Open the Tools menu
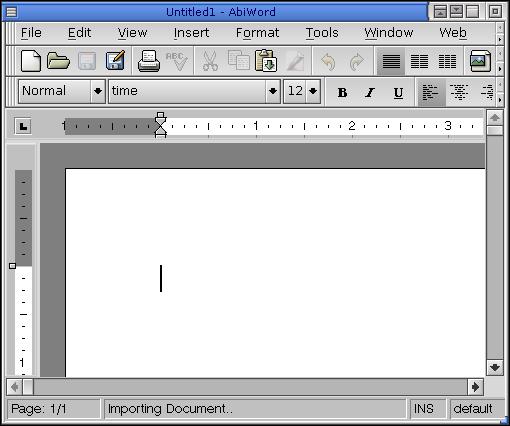Screen dimensions: 510x426 pos(322,33)
